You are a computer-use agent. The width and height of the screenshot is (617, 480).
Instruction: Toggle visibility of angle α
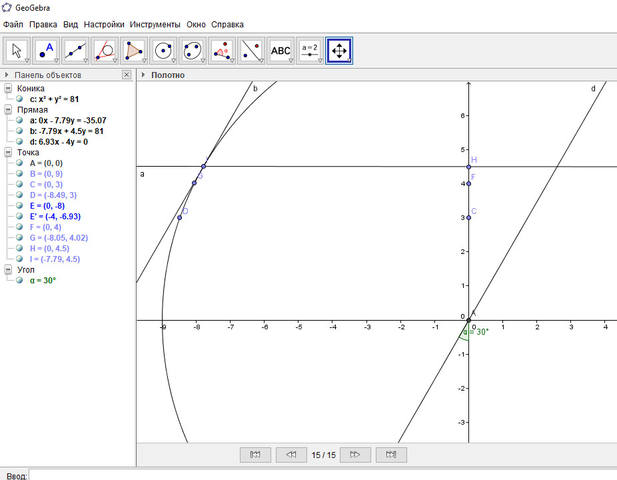pos(19,280)
